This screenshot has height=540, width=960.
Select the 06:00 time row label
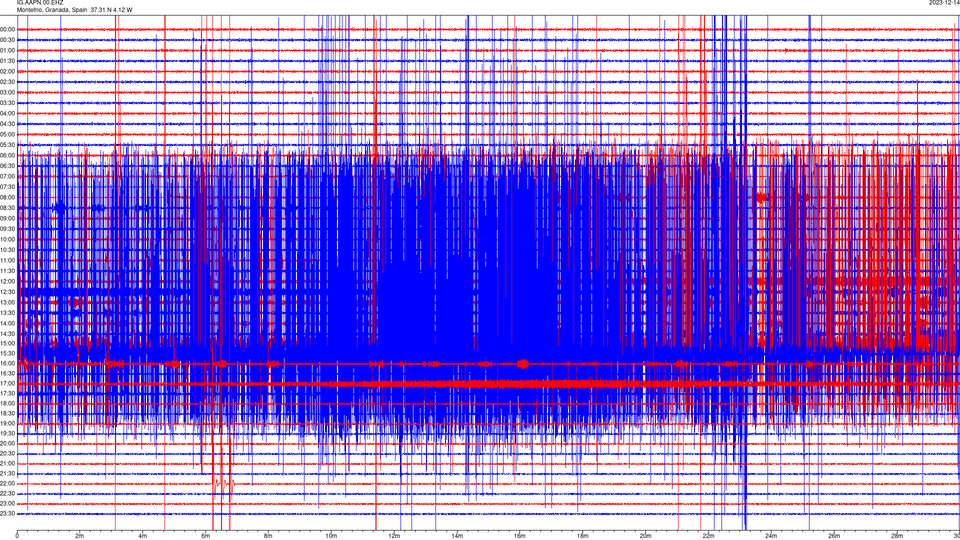click(x=7, y=156)
